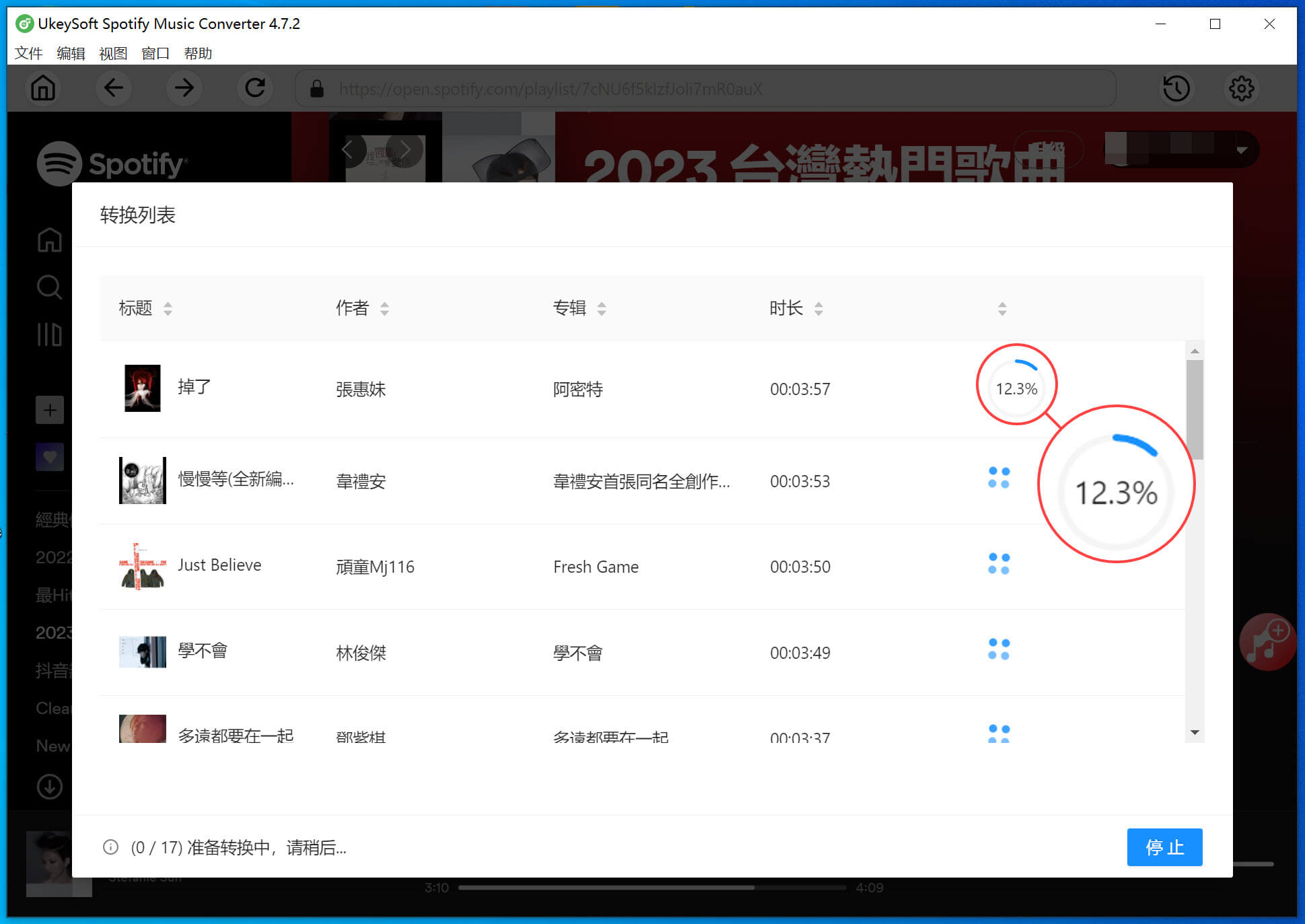
Task: Click the red add-music floating button
Action: (1267, 641)
